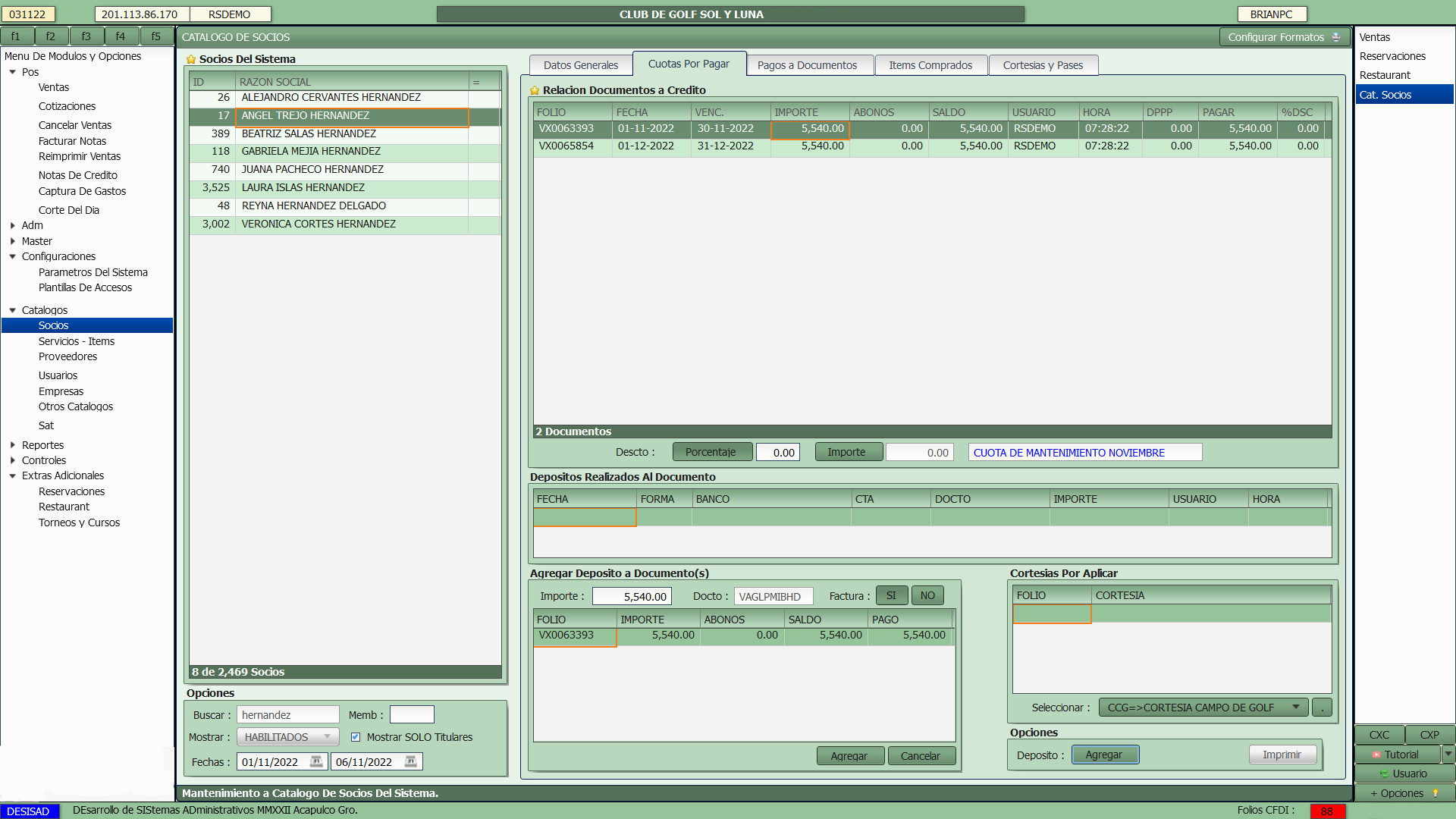Image resolution: width=1456 pixels, height=819 pixels.
Task: Click the lightbulb icon in Opciones
Action: (x=1436, y=793)
